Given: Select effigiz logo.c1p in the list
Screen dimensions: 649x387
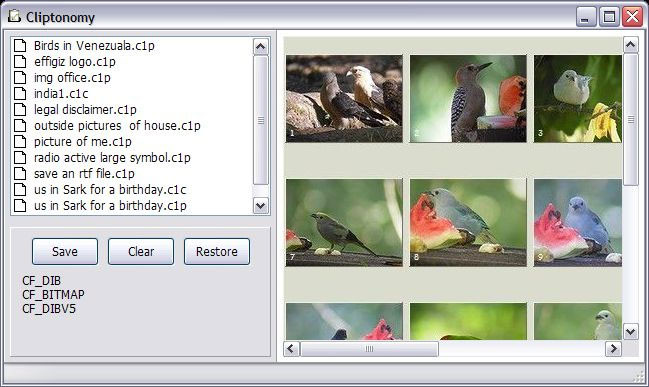Looking at the screenshot, I should pyautogui.click(x=75, y=61).
